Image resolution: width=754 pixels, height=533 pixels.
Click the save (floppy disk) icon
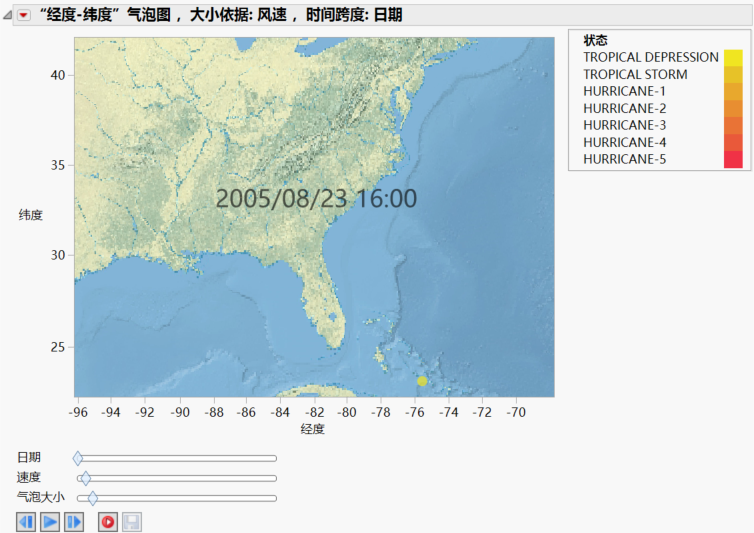(x=132, y=521)
